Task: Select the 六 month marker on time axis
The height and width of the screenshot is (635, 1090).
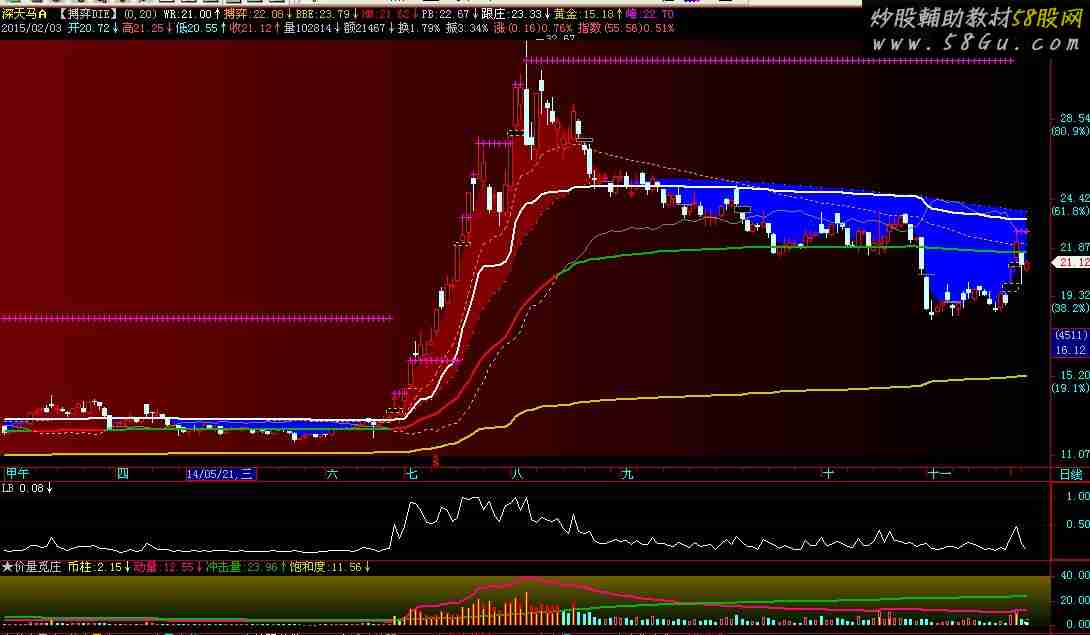Action: 332,474
